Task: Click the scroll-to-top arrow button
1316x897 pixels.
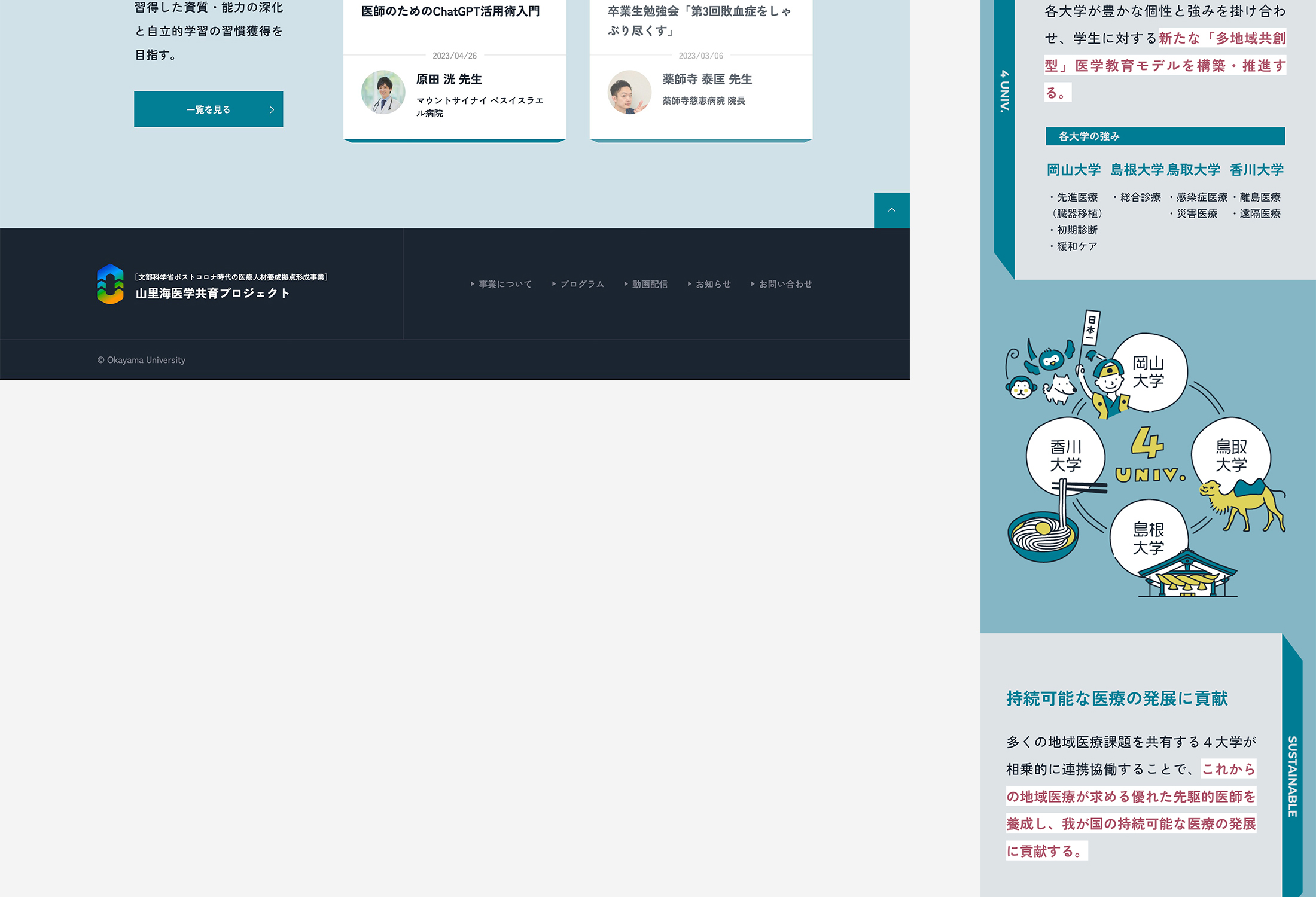Action: [x=891, y=210]
